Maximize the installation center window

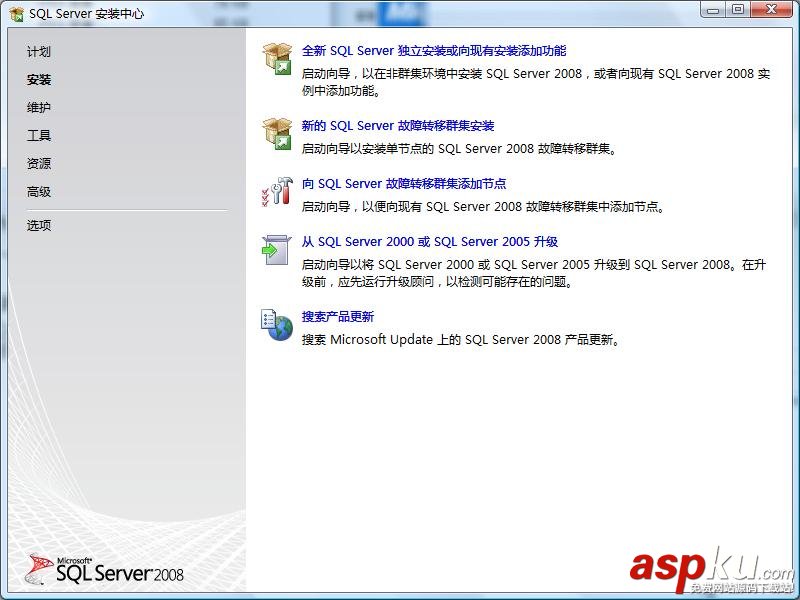point(738,10)
